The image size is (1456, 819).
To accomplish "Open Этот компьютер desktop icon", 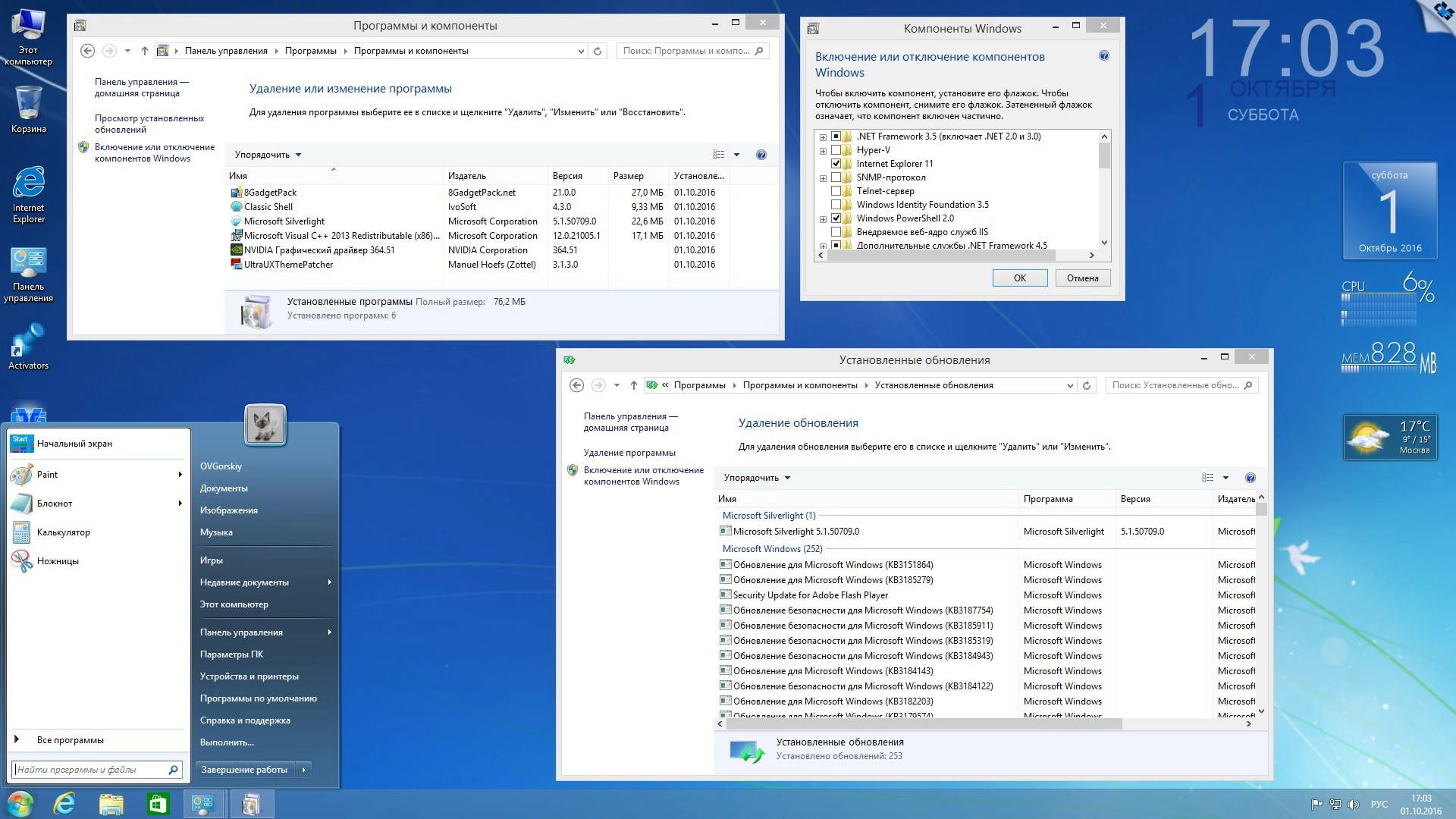I will (28, 36).
